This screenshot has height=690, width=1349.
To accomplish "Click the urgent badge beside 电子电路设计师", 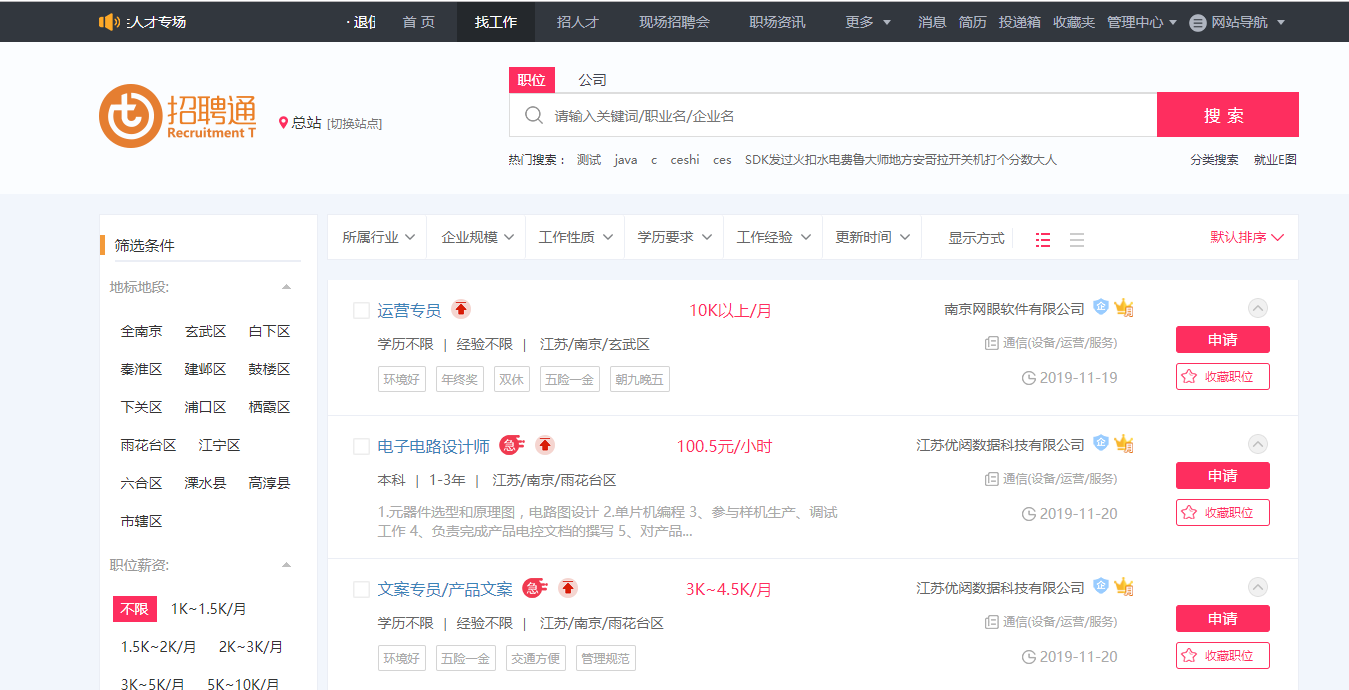I will pyautogui.click(x=512, y=445).
